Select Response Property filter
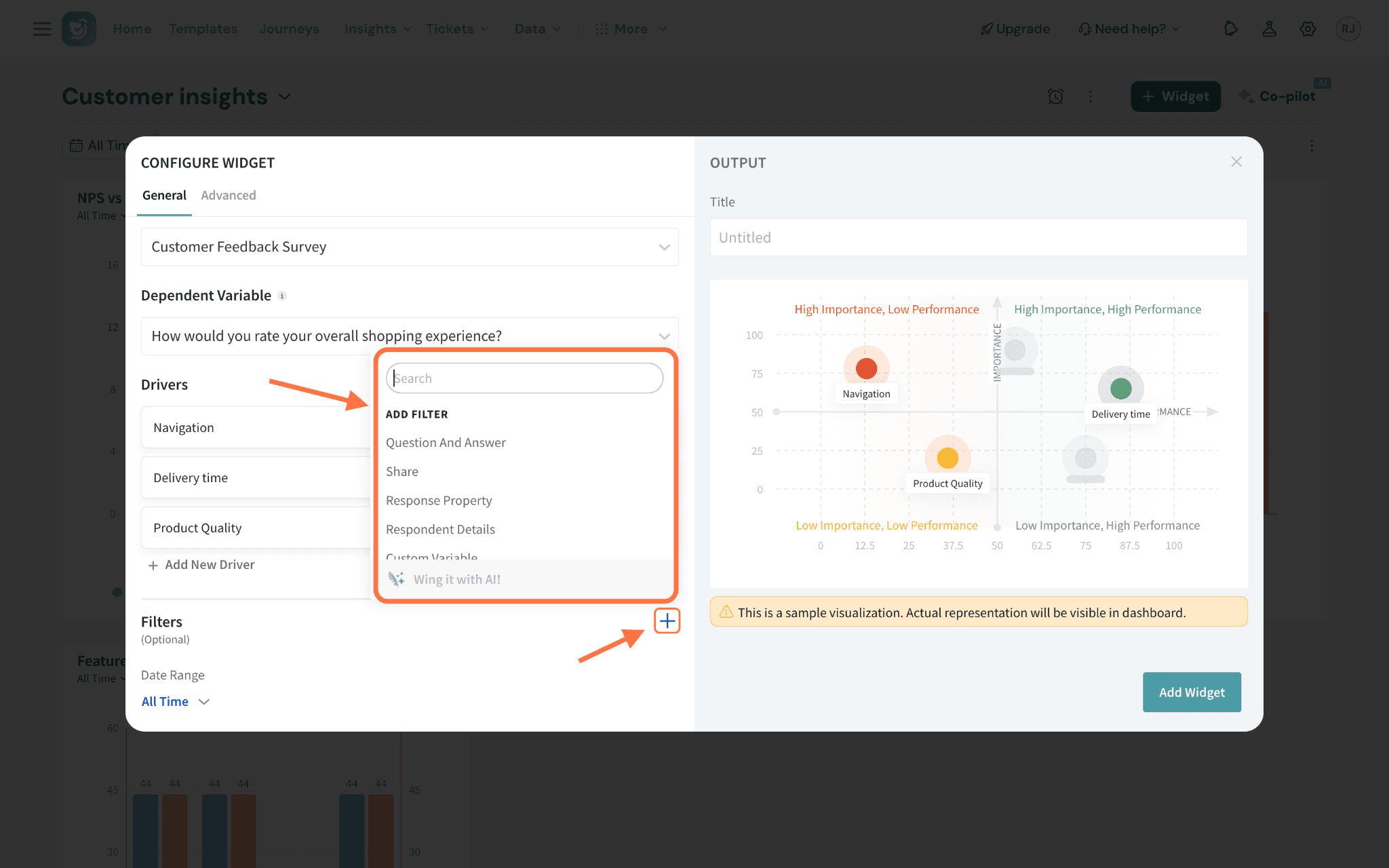Image resolution: width=1389 pixels, height=868 pixels. (439, 500)
